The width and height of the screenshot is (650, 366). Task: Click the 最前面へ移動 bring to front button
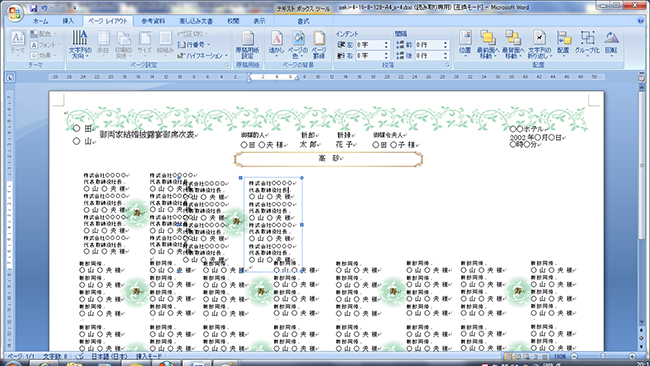tap(488, 44)
